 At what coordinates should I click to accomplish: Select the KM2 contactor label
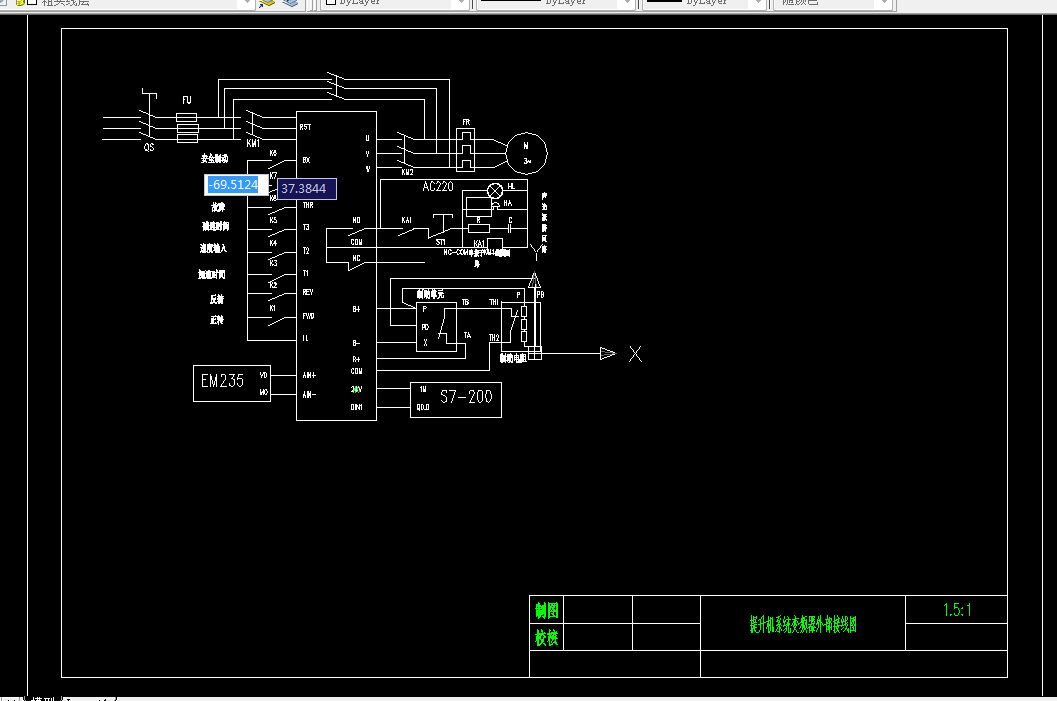pyautogui.click(x=407, y=172)
